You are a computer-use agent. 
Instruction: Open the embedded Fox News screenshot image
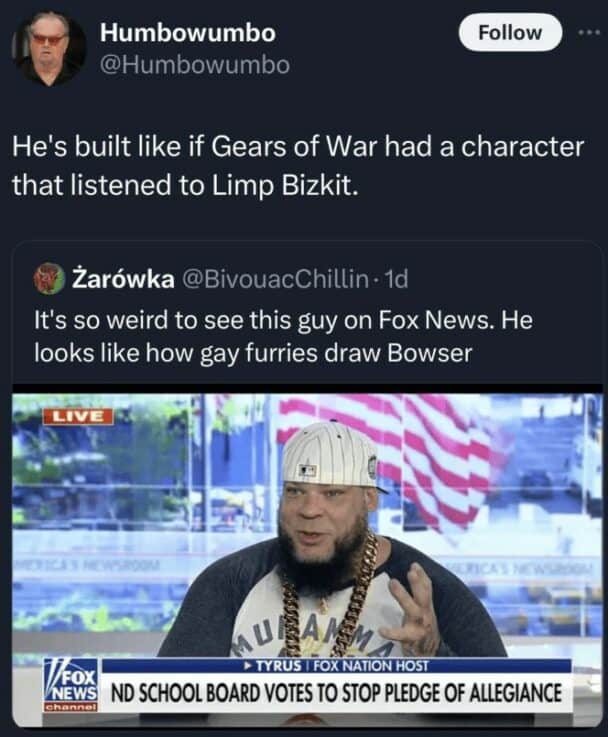click(x=307, y=556)
